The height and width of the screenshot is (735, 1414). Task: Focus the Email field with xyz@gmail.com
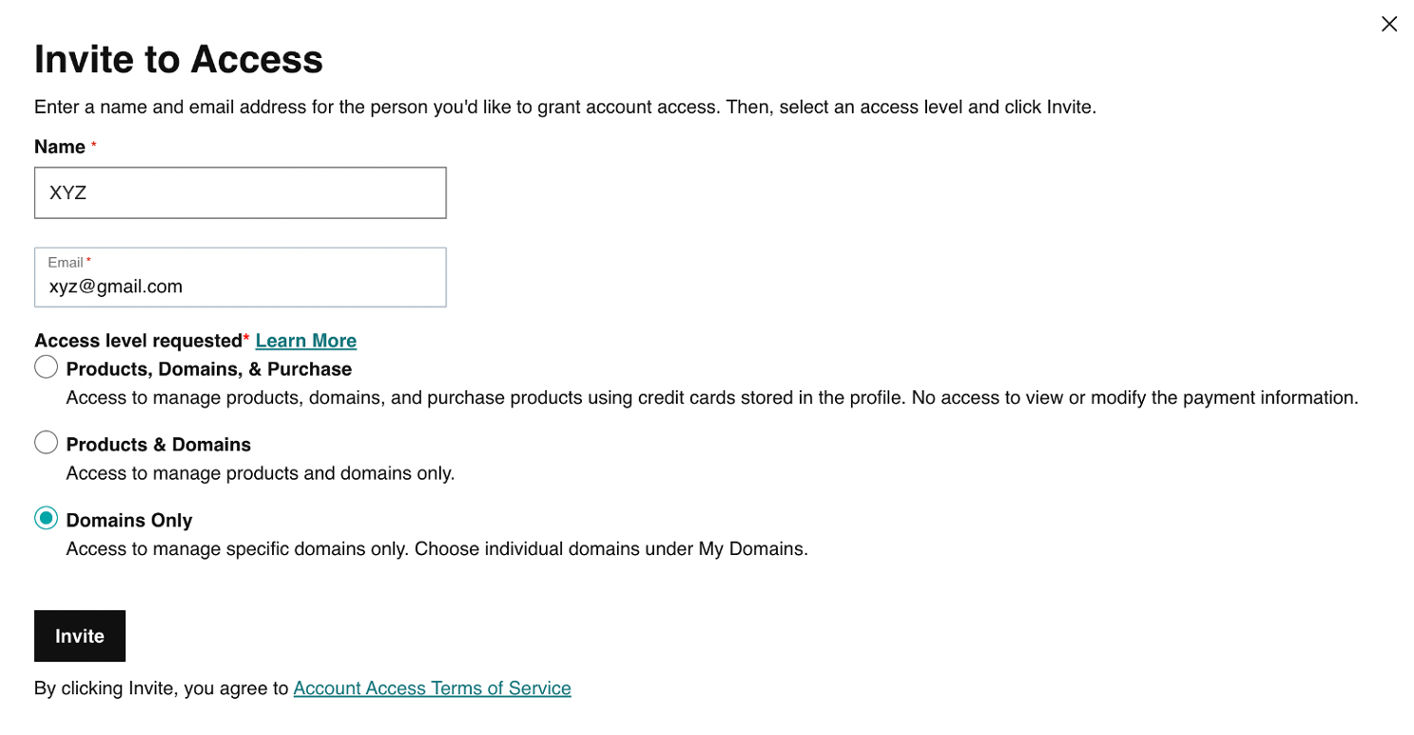[x=240, y=285]
